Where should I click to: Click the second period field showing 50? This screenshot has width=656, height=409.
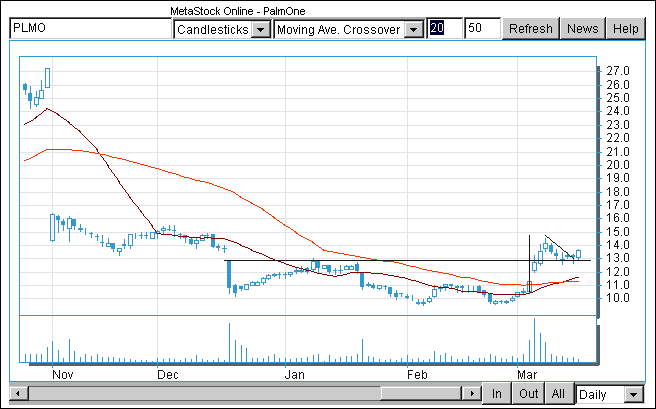[482, 28]
